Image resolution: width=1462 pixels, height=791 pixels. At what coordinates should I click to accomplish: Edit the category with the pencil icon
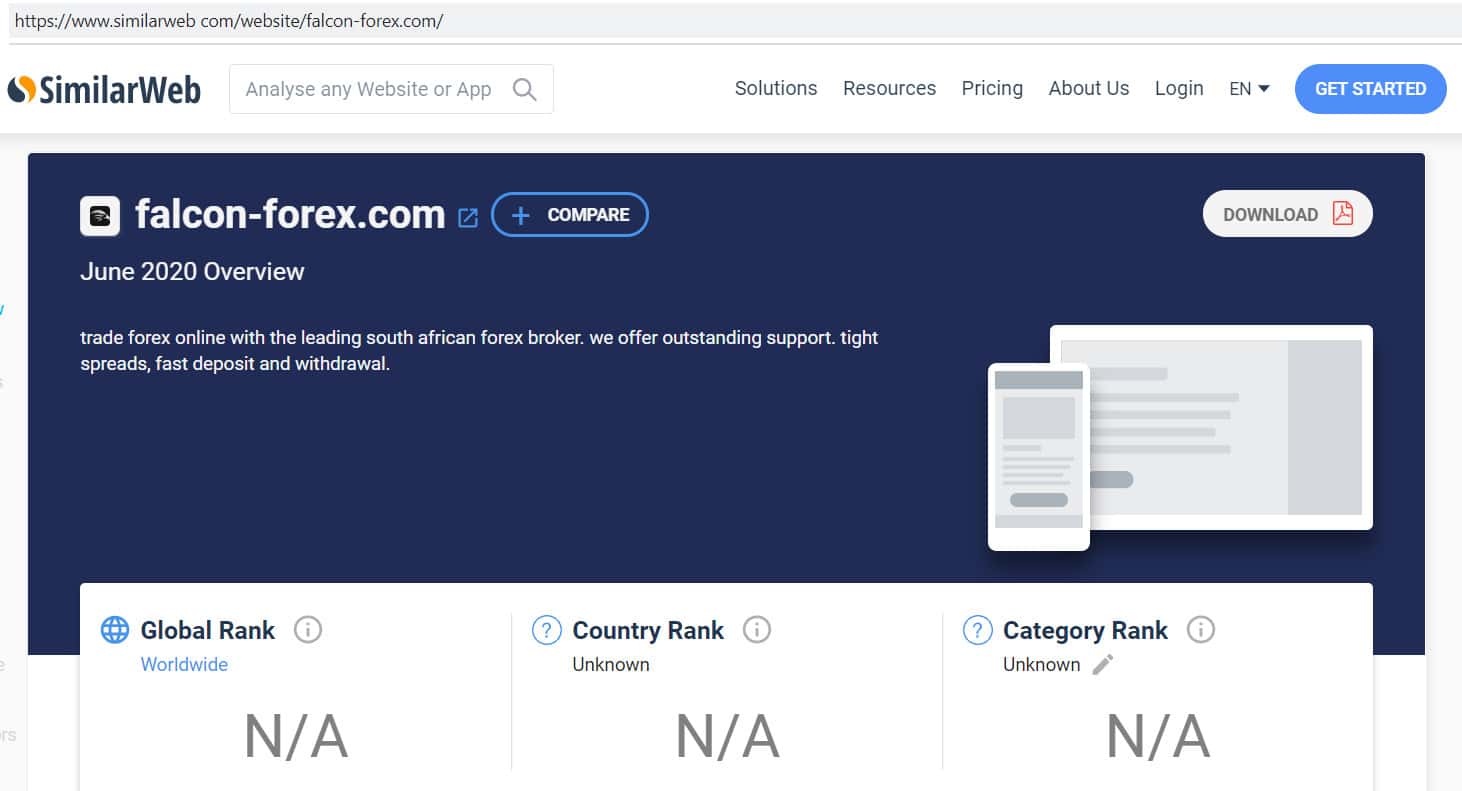(x=1102, y=664)
